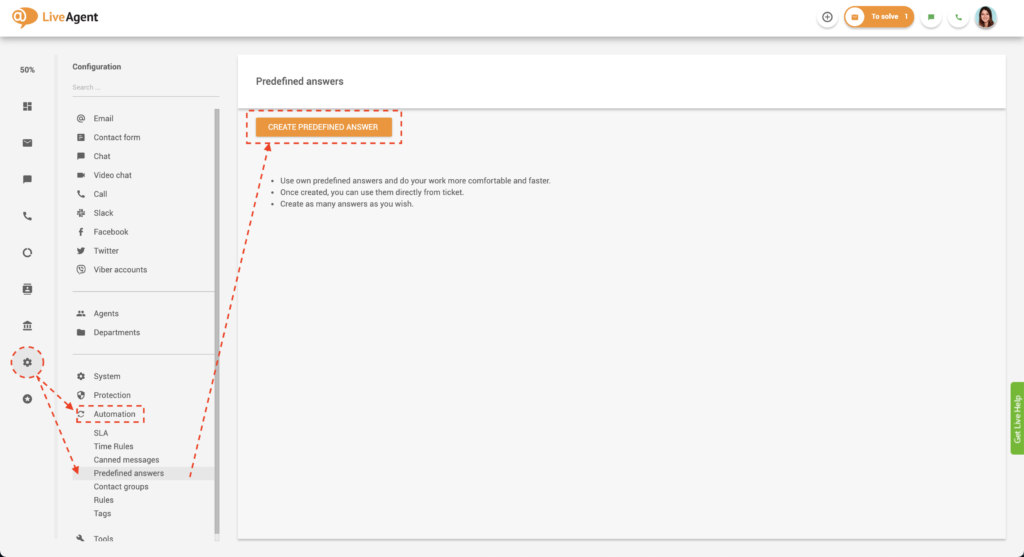Open the Customers contact icon in sidebar
Image resolution: width=1024 pixels, height=557 pixels.
(27, 289)
